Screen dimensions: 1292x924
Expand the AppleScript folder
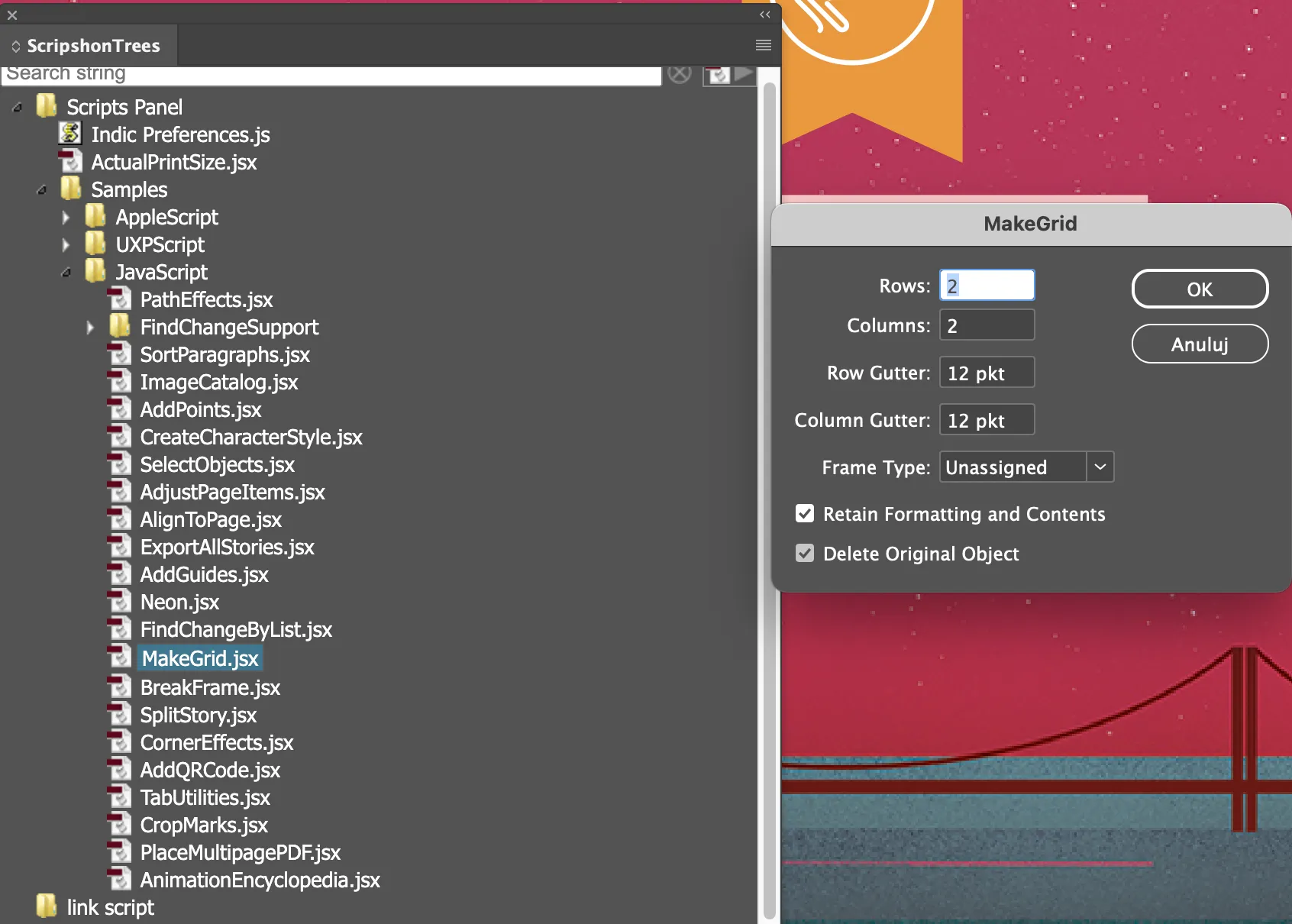[66, 218]
